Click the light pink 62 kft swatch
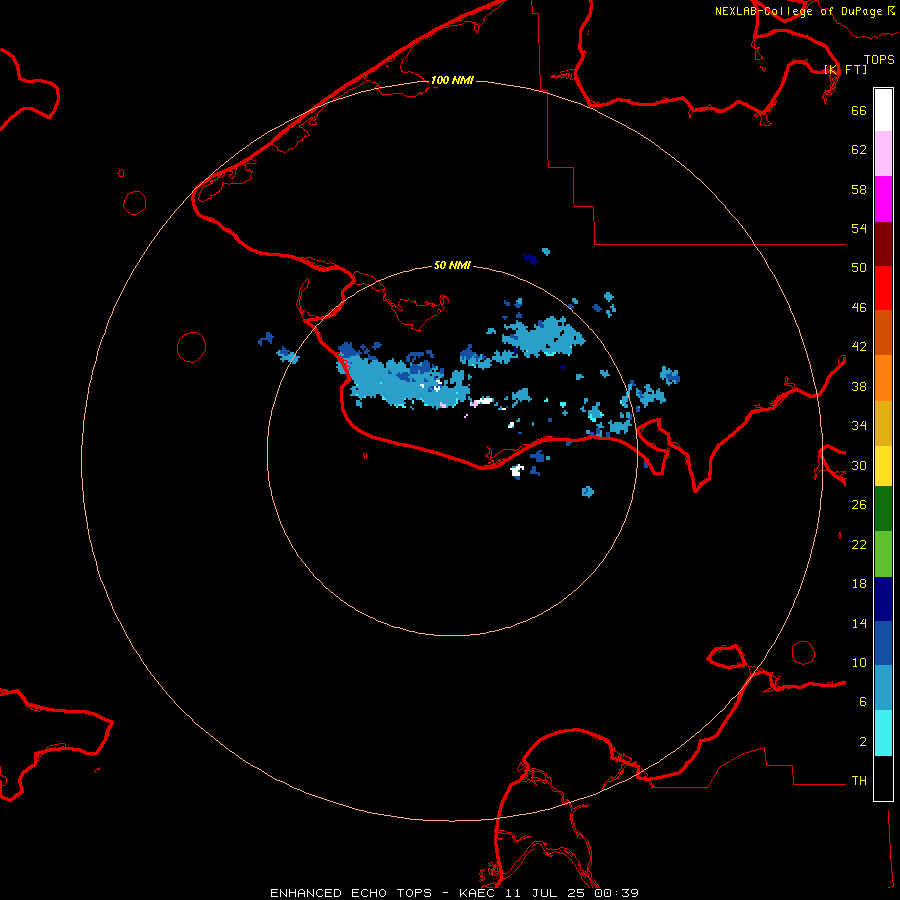 coord(883,154)
